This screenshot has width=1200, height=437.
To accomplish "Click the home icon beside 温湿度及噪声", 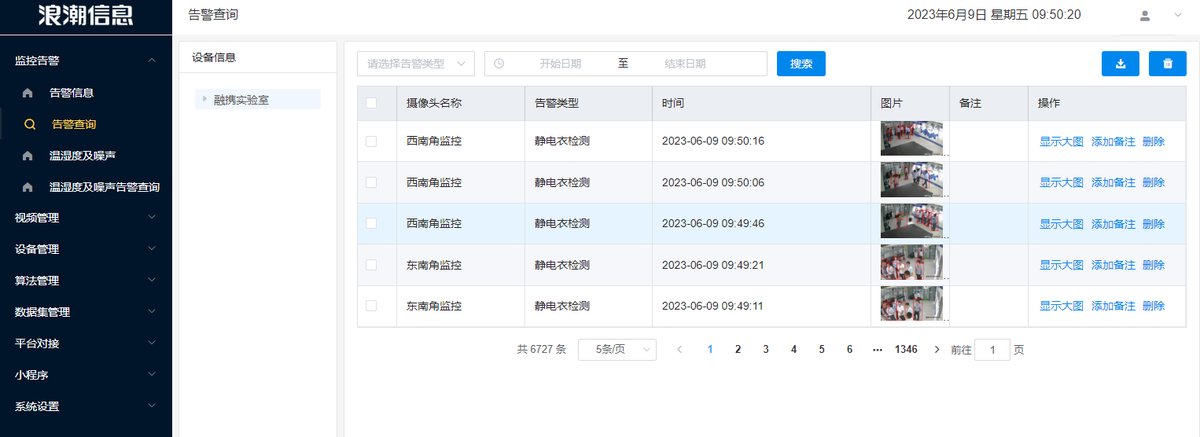I will click(x=28, y=156).
